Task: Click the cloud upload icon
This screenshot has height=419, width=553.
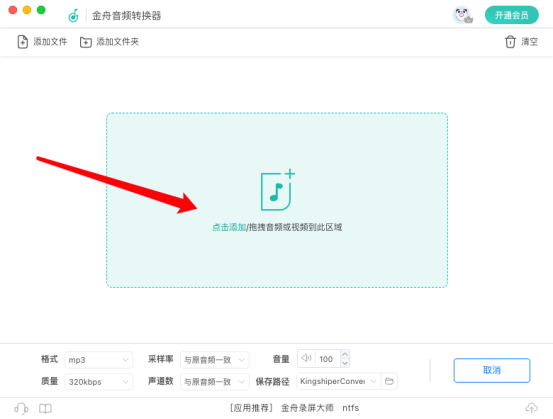Action: coord(531,408)
